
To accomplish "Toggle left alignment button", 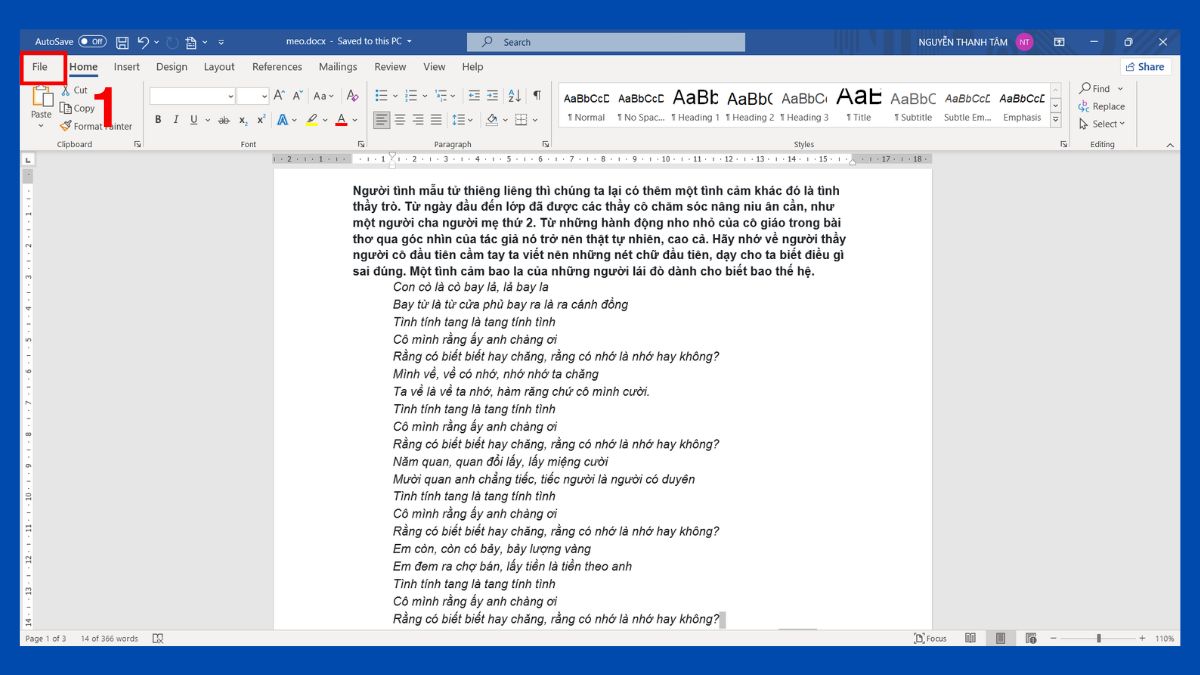I will pos(382,119).
